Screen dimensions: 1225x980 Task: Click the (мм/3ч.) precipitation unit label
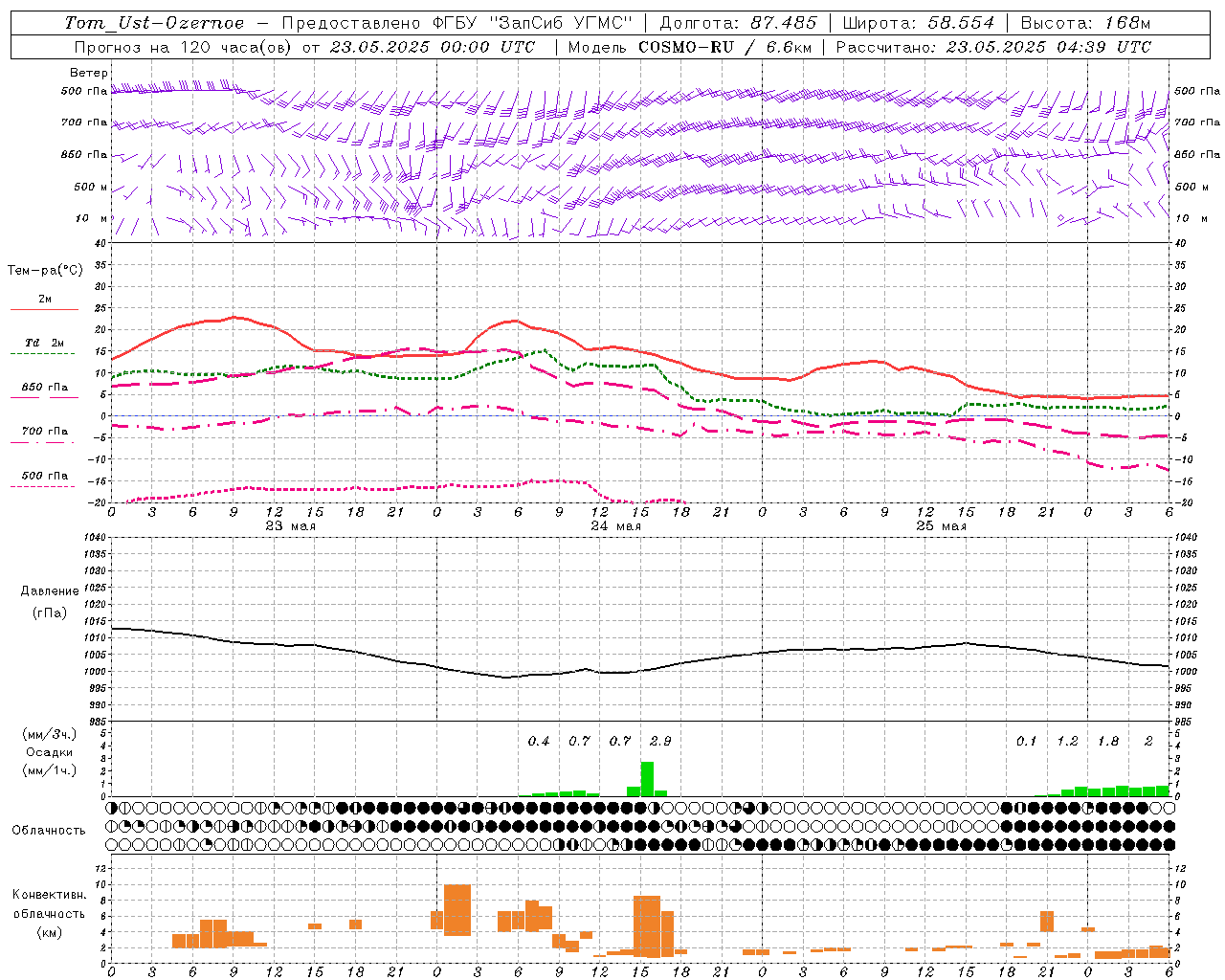50,734
